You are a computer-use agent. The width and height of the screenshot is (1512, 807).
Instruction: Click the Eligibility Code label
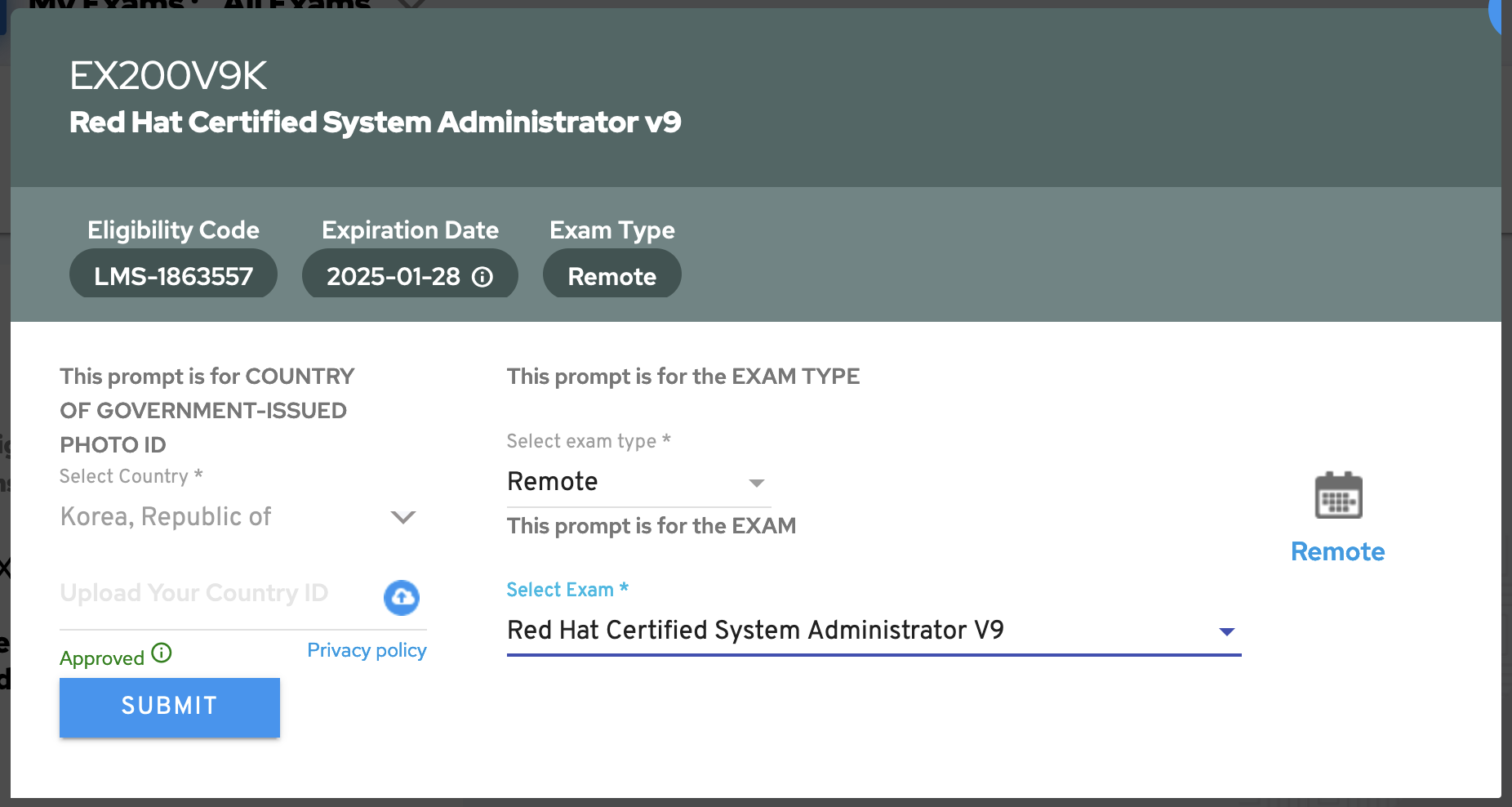pos(173,230)
